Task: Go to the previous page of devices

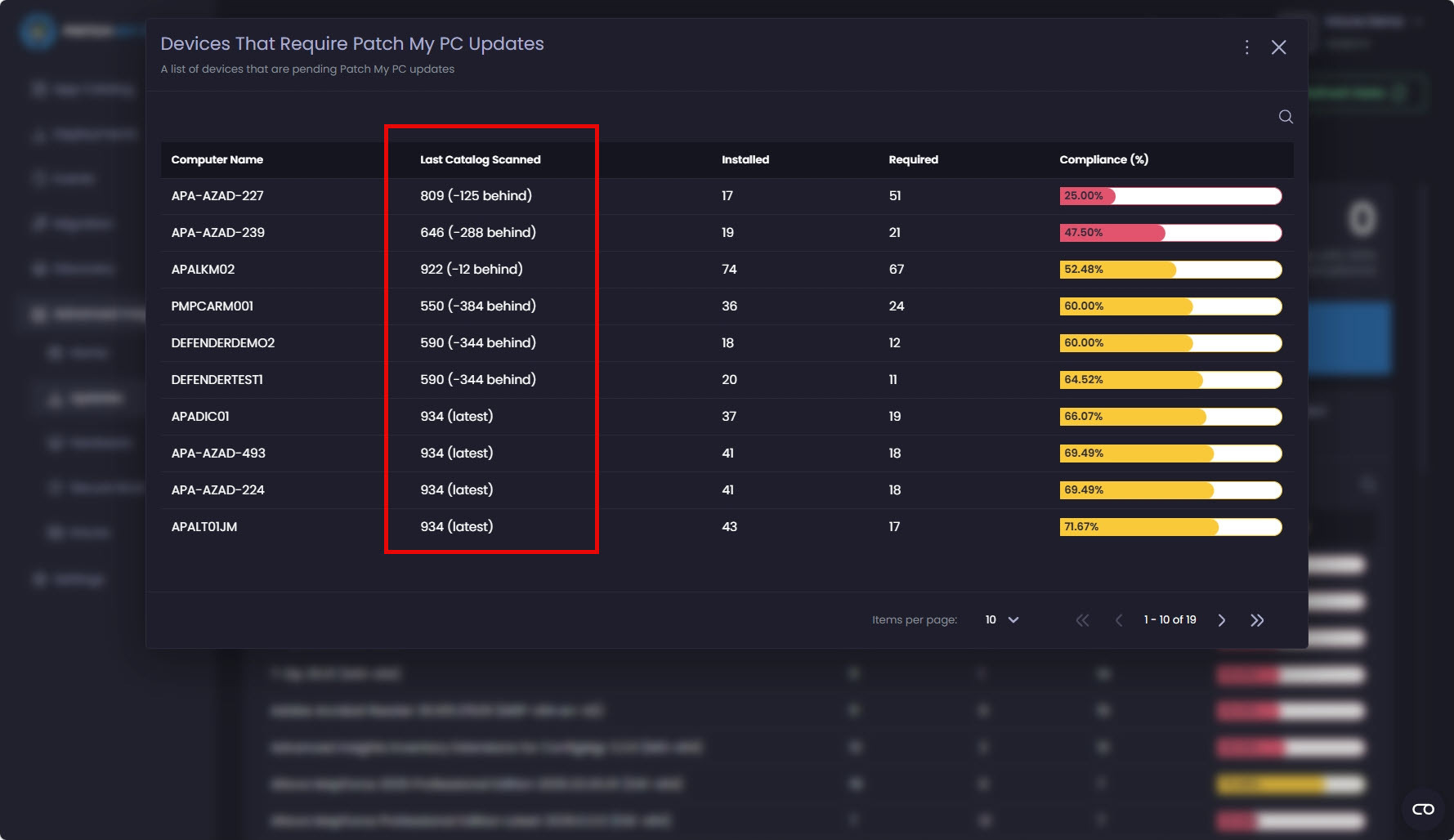Action: (1119, 620)
